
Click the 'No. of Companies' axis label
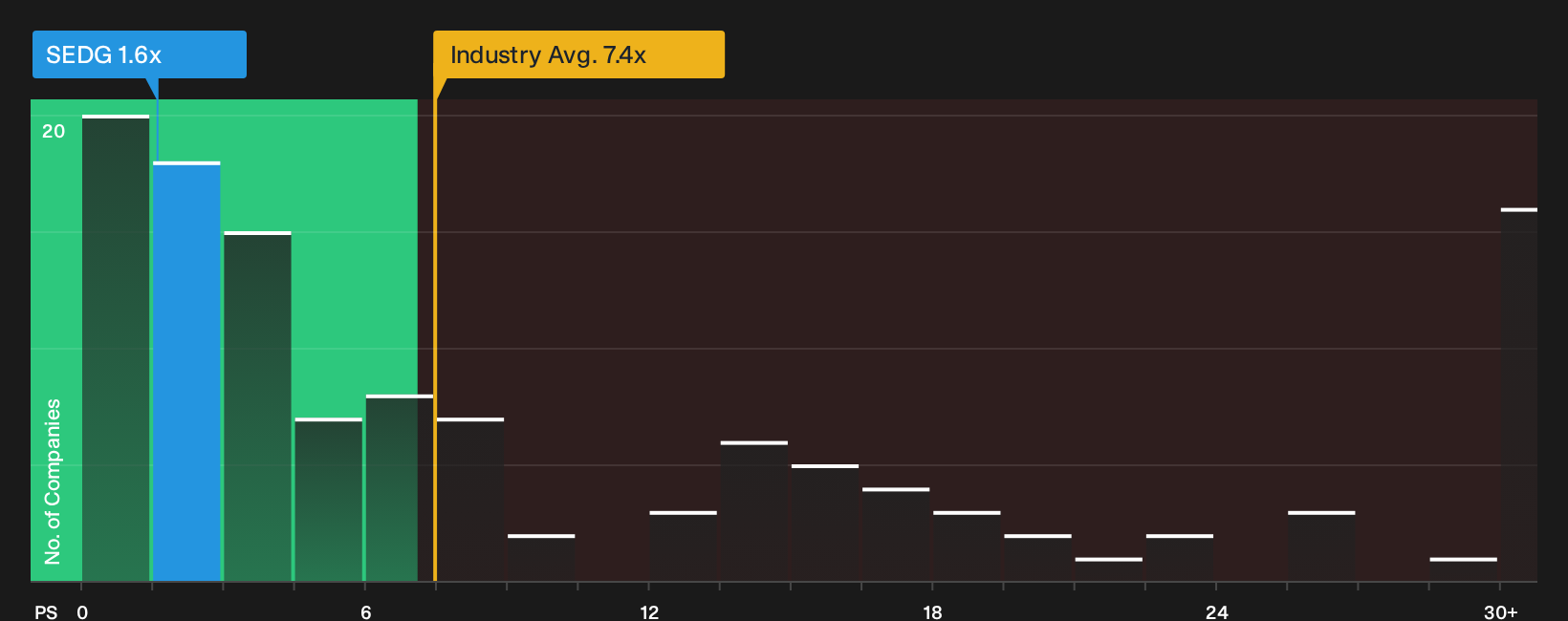point(53,481)
